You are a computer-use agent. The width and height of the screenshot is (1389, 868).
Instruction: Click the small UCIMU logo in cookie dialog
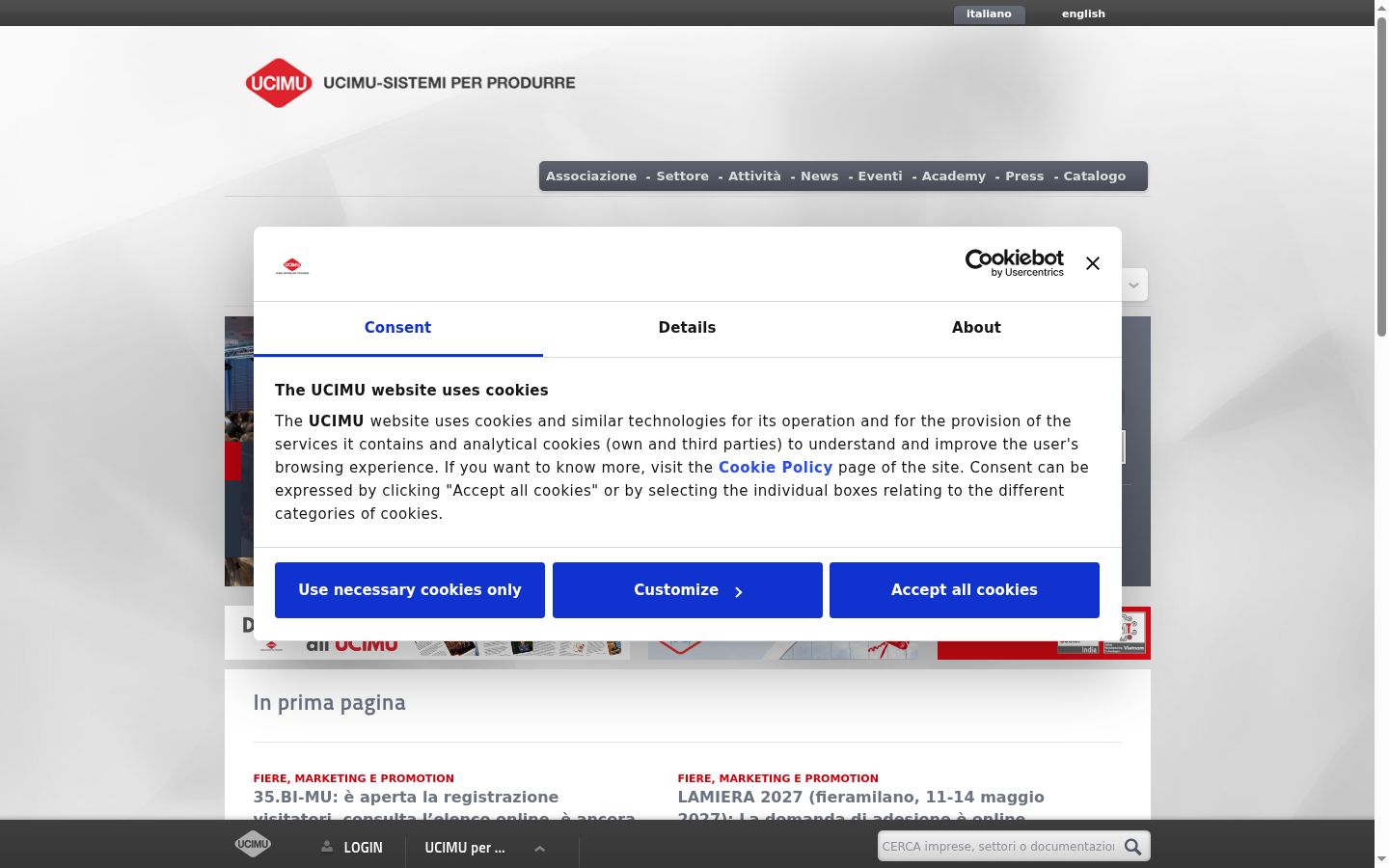[292, 265]
